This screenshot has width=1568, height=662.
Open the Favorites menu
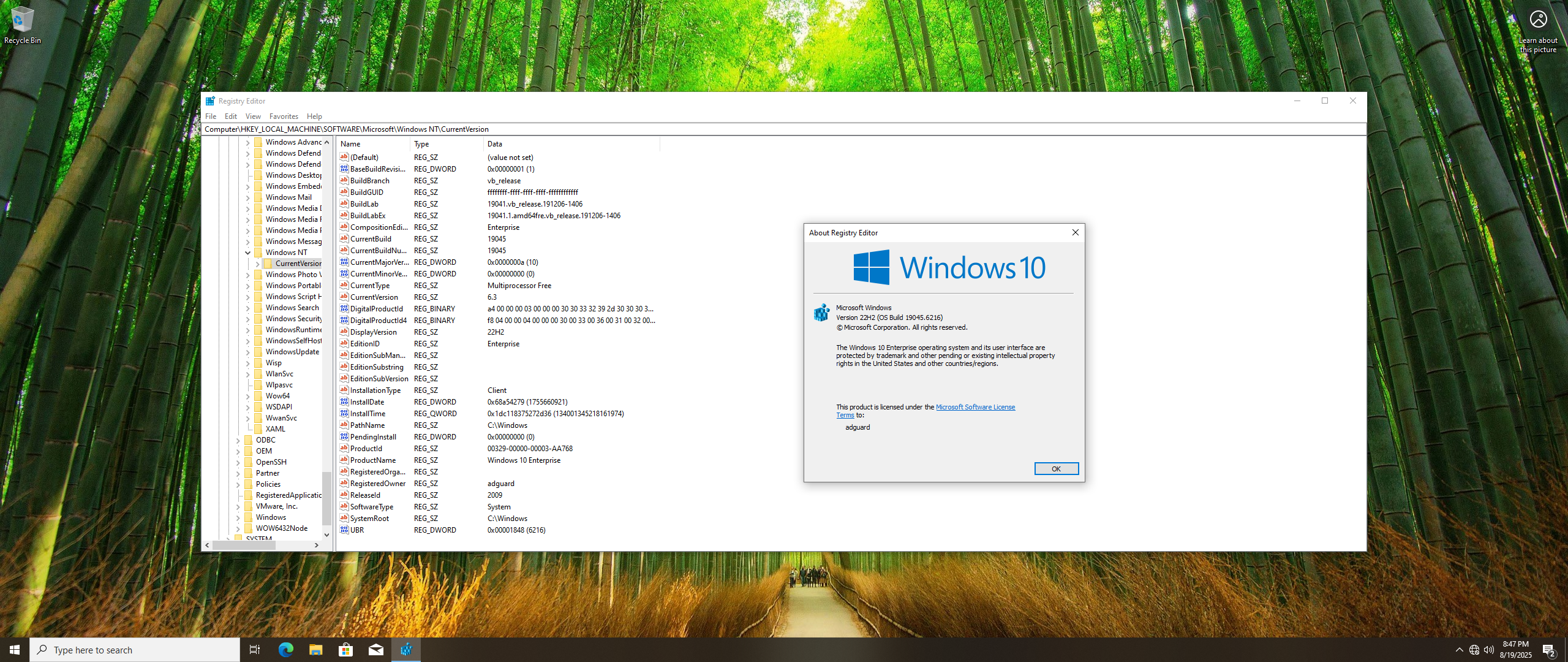click(x=284, y=116)
